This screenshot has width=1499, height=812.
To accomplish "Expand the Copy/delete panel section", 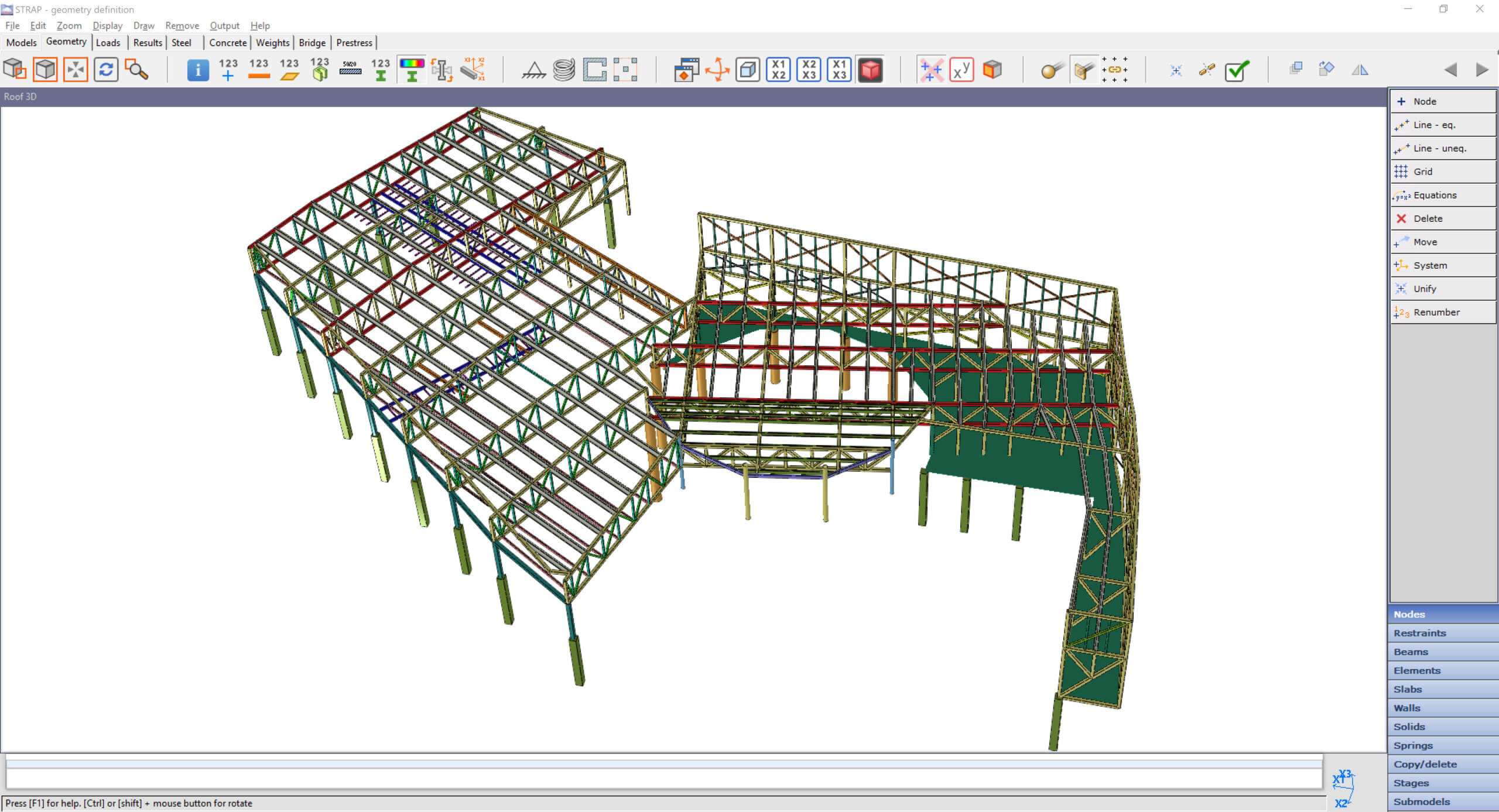I will click(1443, 764).
